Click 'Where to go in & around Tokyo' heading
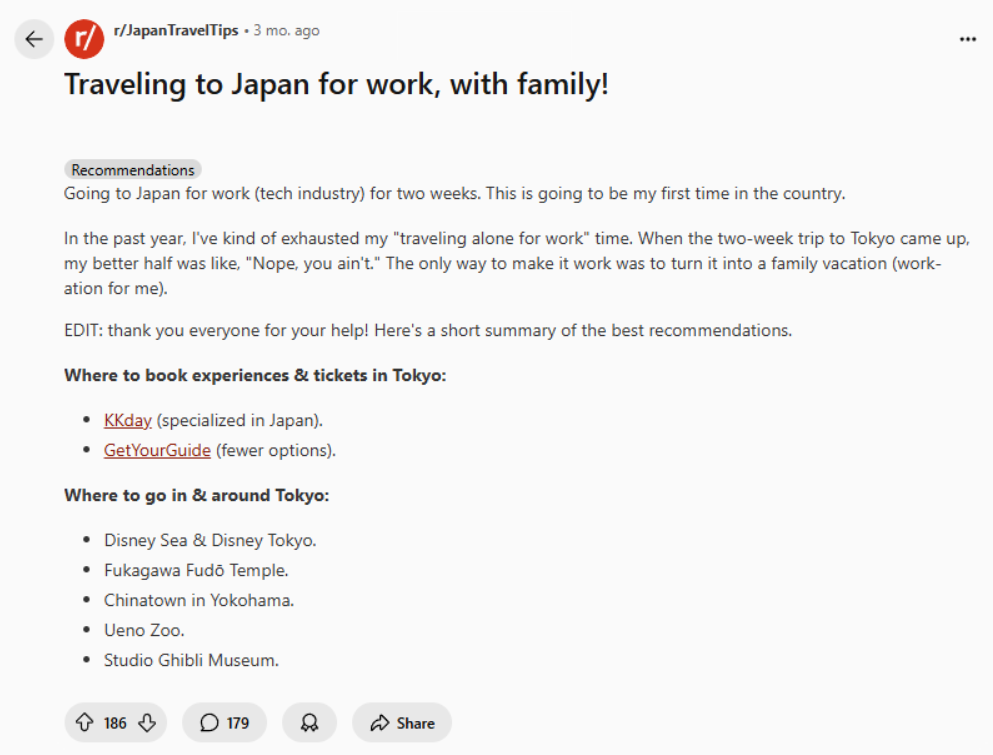 196,495
